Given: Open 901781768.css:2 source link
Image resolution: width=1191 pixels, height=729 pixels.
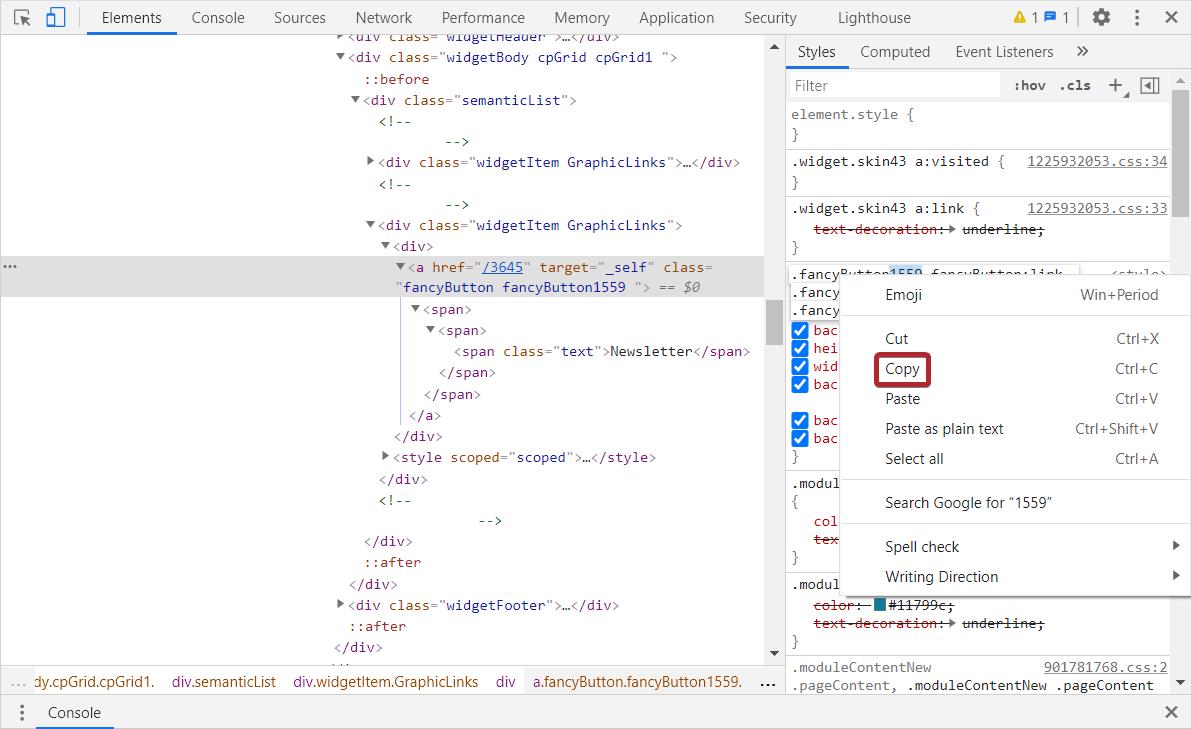Looking at the screenshot, I should [1105, 667].
